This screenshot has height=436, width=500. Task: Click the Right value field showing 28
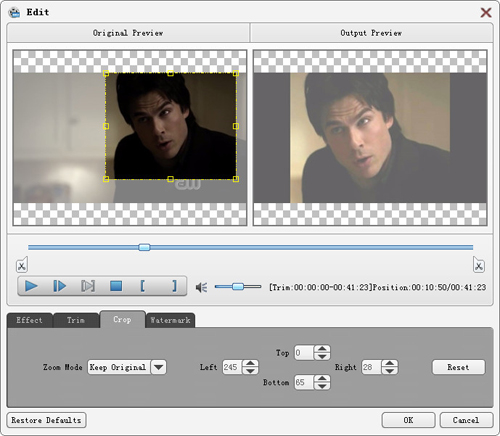(372, 367)
